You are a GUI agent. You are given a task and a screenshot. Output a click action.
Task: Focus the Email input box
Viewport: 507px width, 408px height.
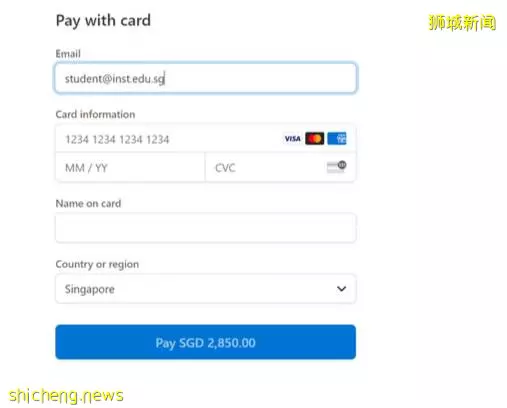205,78
